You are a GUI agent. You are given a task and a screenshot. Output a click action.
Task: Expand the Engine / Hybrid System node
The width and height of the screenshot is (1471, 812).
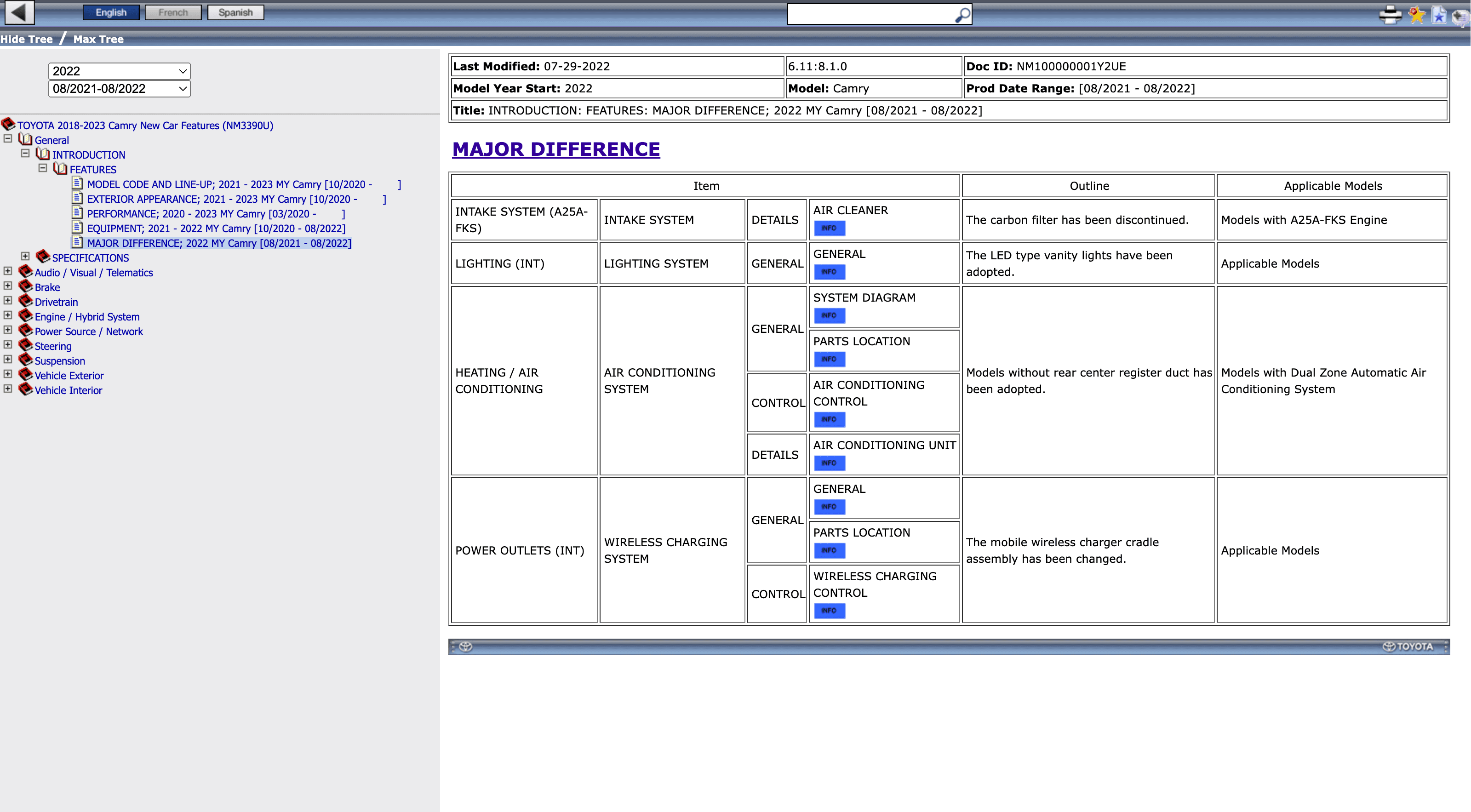coord(8,315)
